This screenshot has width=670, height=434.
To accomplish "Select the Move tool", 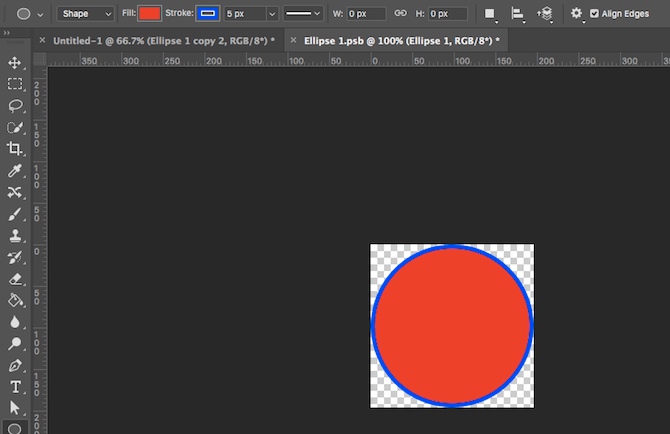I will 15,63.
